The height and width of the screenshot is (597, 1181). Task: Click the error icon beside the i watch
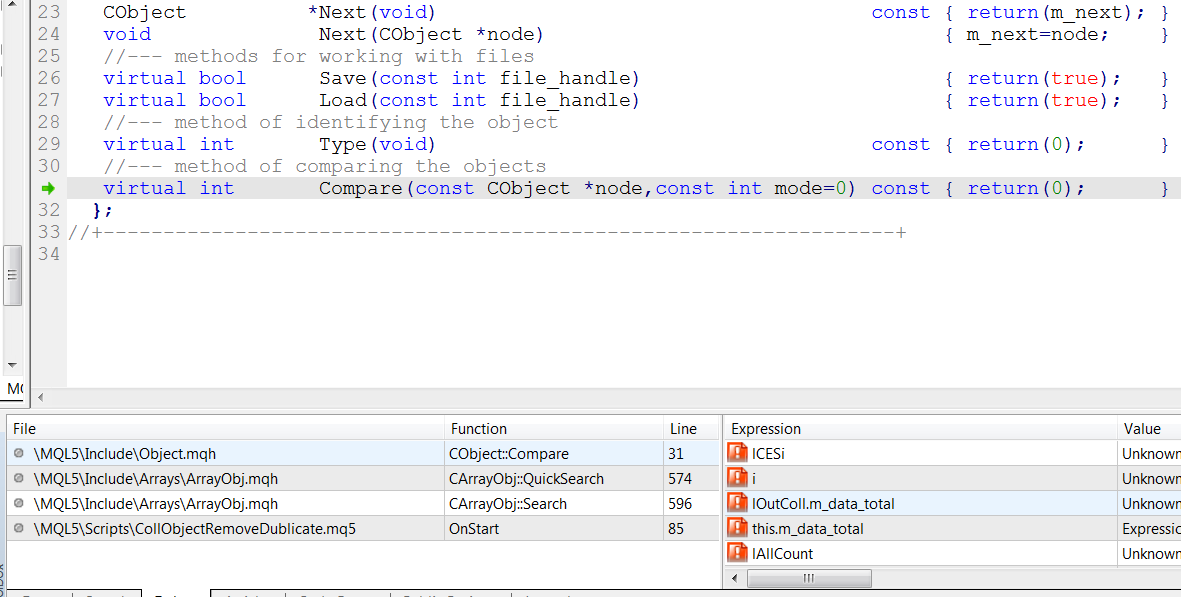click(x=737, y=478)
